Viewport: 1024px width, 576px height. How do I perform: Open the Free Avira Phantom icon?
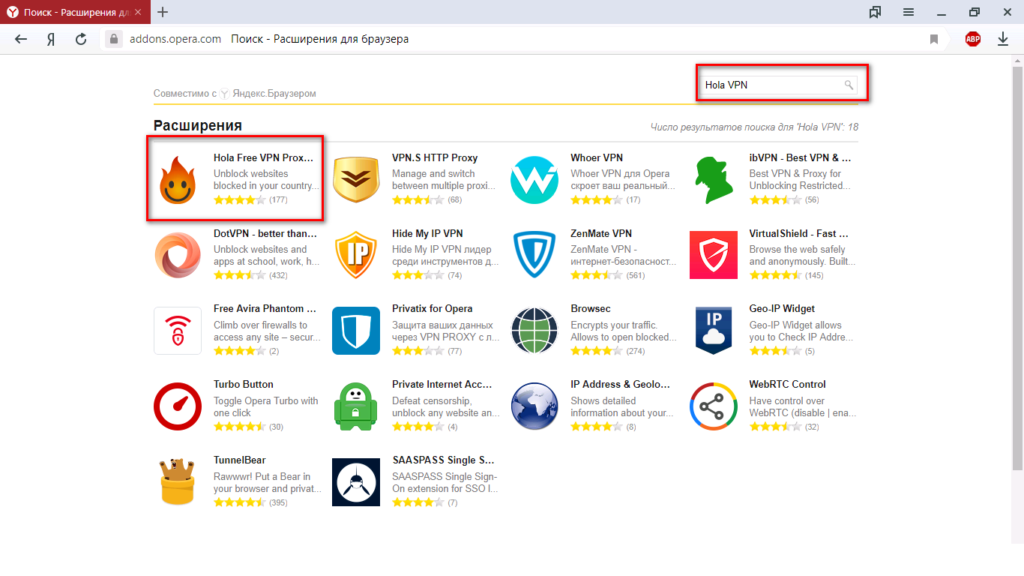coord(178,330)
